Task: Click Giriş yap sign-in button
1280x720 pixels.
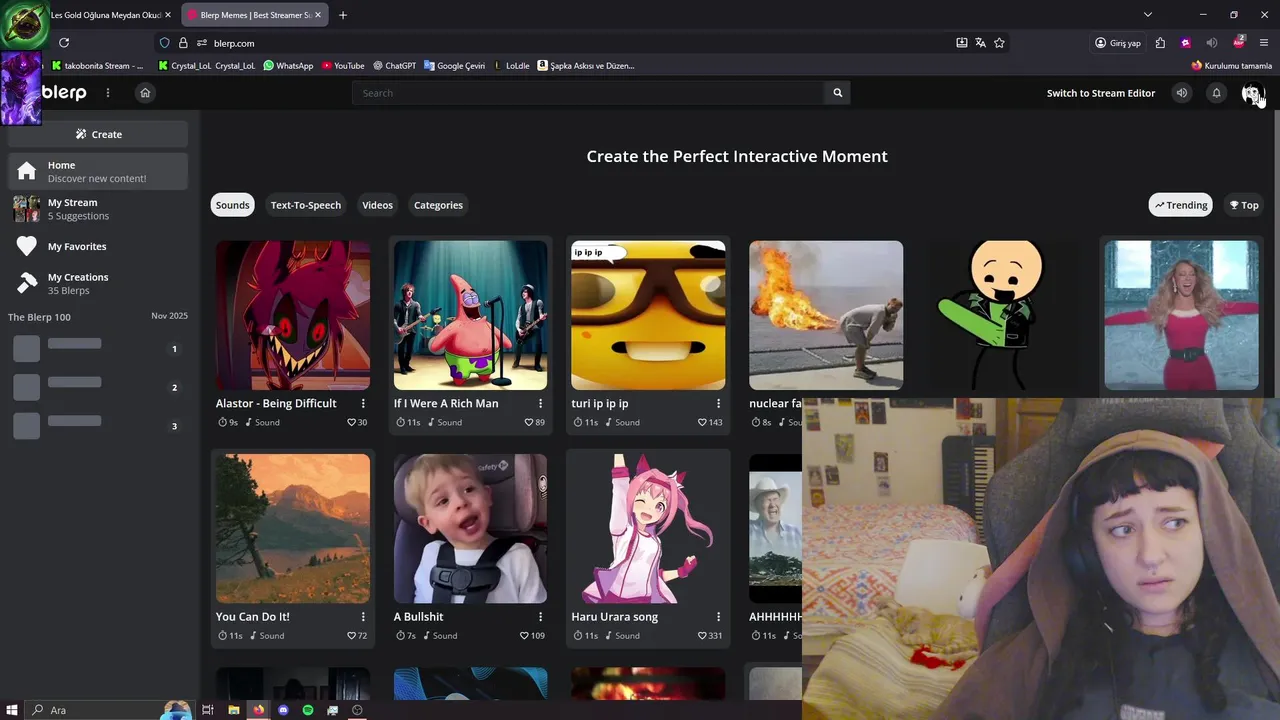Action: [x=1118, y=43]
